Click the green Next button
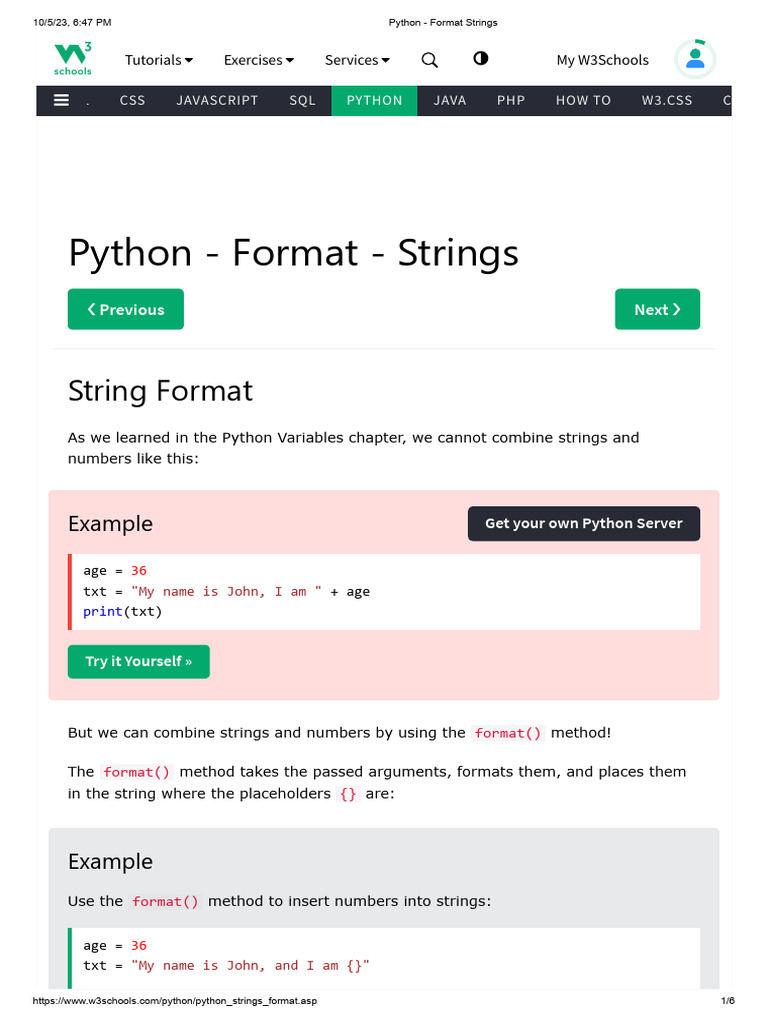This screenshot has height=1024, width=768. [657, 309]
